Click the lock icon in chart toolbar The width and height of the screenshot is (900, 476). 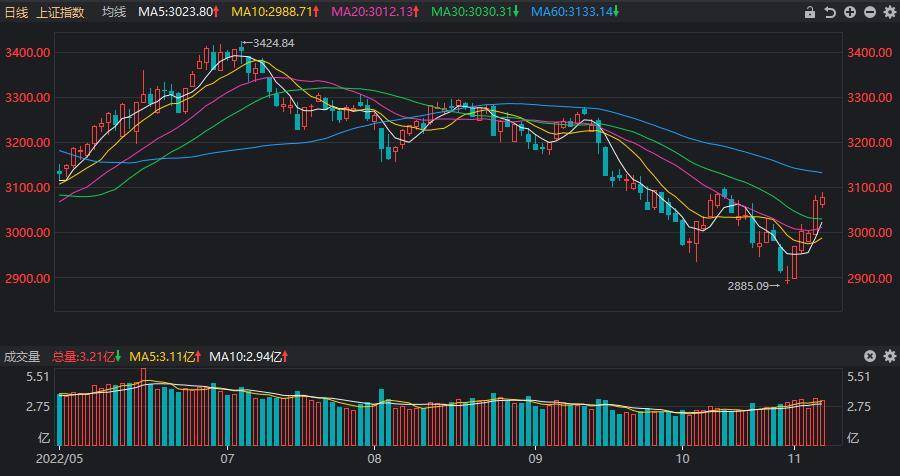point(810,12)
